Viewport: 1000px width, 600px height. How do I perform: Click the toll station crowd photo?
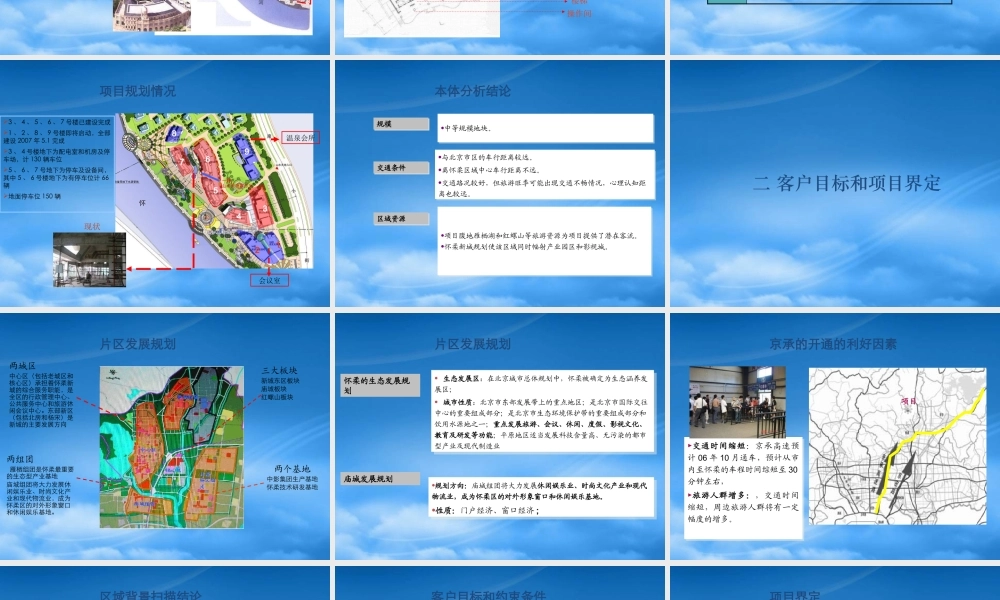(737, 402)
